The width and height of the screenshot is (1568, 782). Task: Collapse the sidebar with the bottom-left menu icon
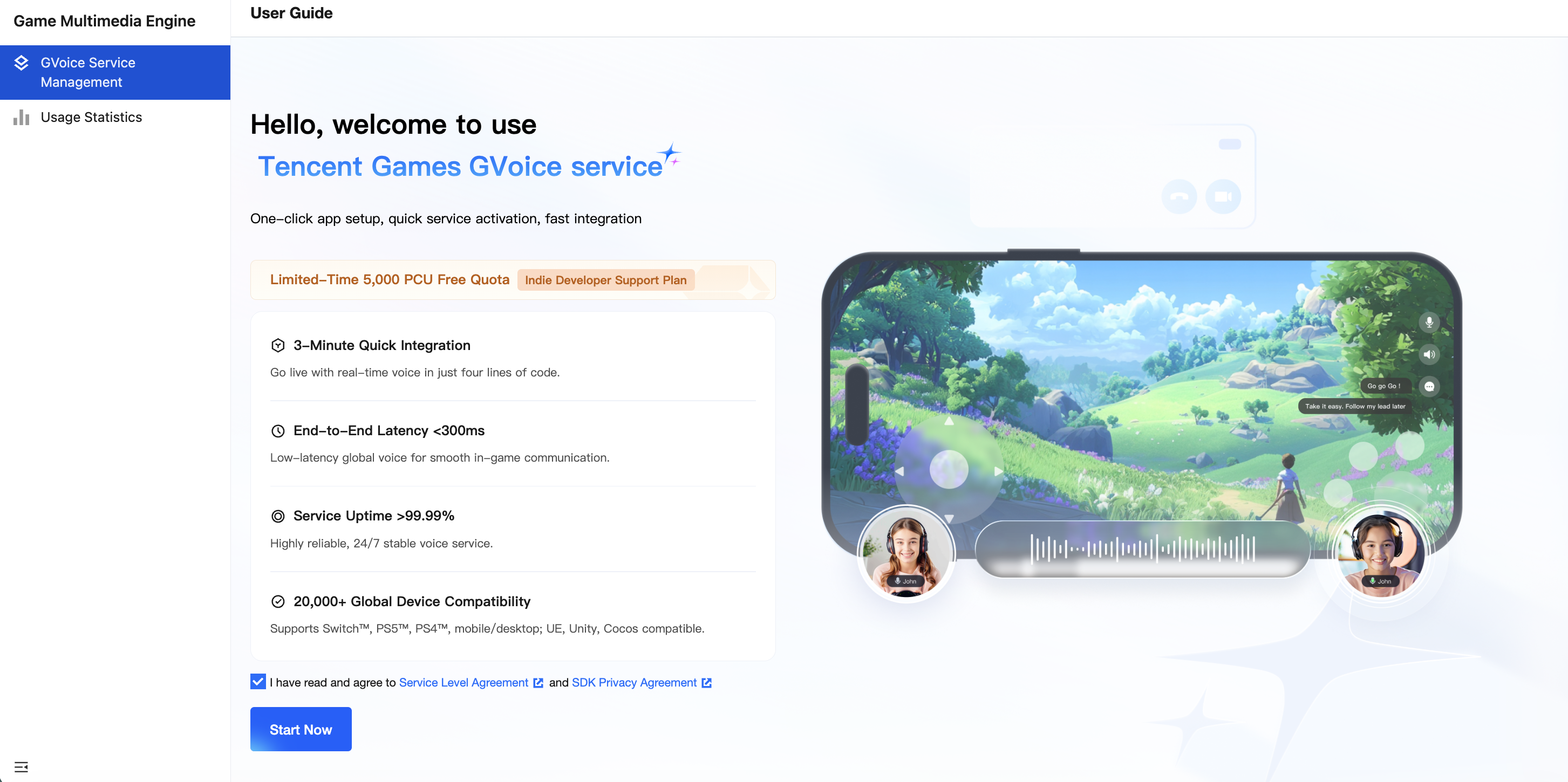point(21,766)
